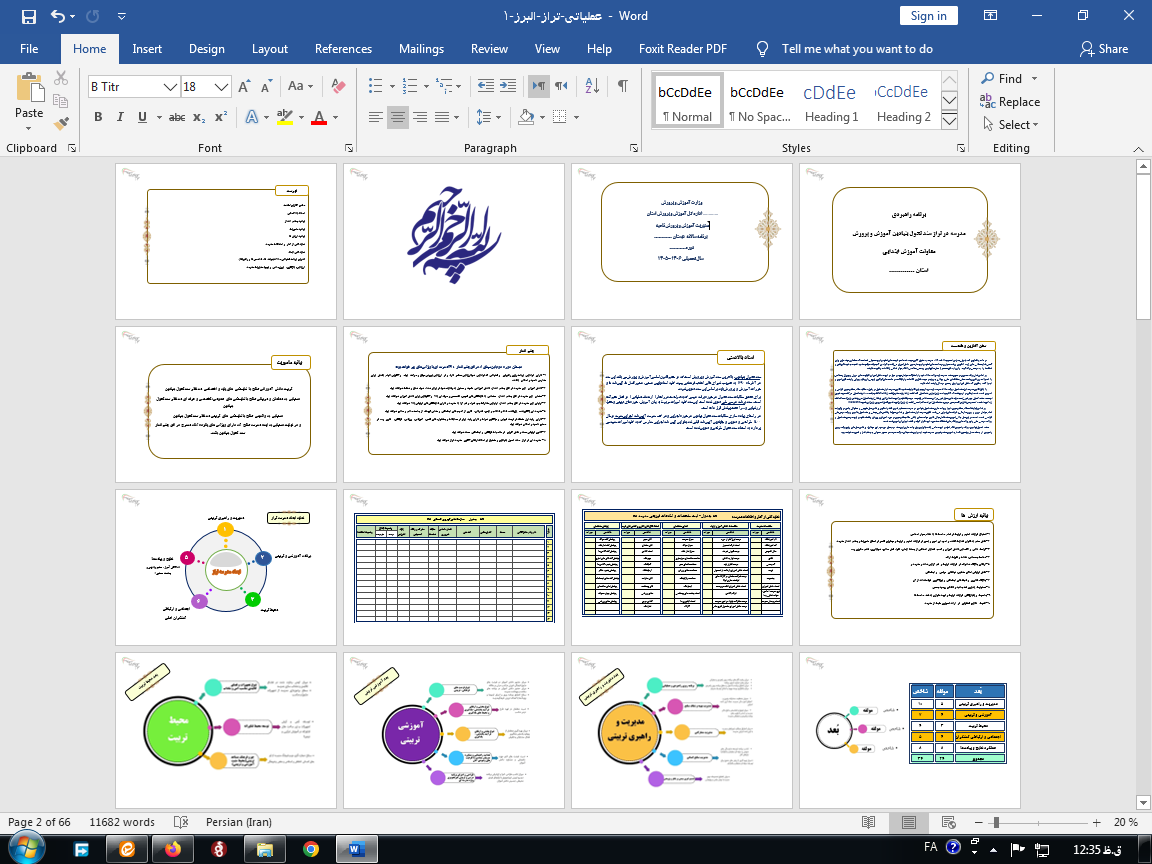Open the Shading paint bucket tool

point(525,117)
